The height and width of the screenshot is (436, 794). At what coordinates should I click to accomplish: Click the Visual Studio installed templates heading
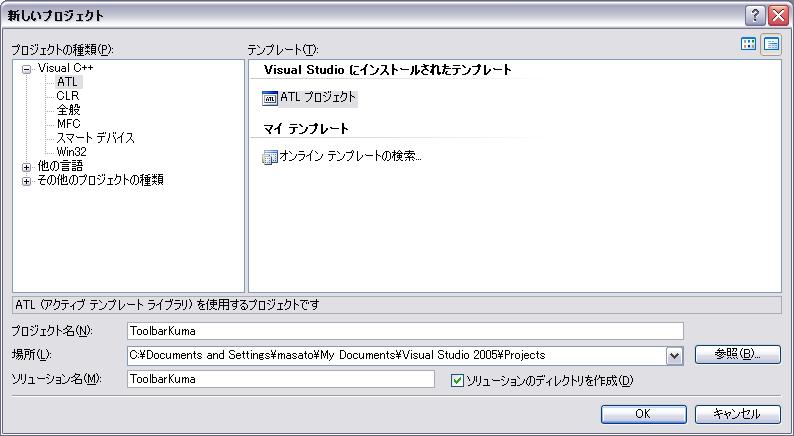click(x=388, y=70)
